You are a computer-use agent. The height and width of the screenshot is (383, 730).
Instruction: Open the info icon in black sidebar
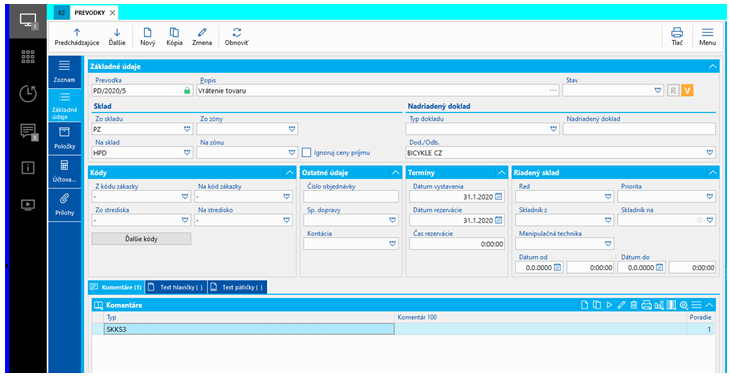coord(28,168)
